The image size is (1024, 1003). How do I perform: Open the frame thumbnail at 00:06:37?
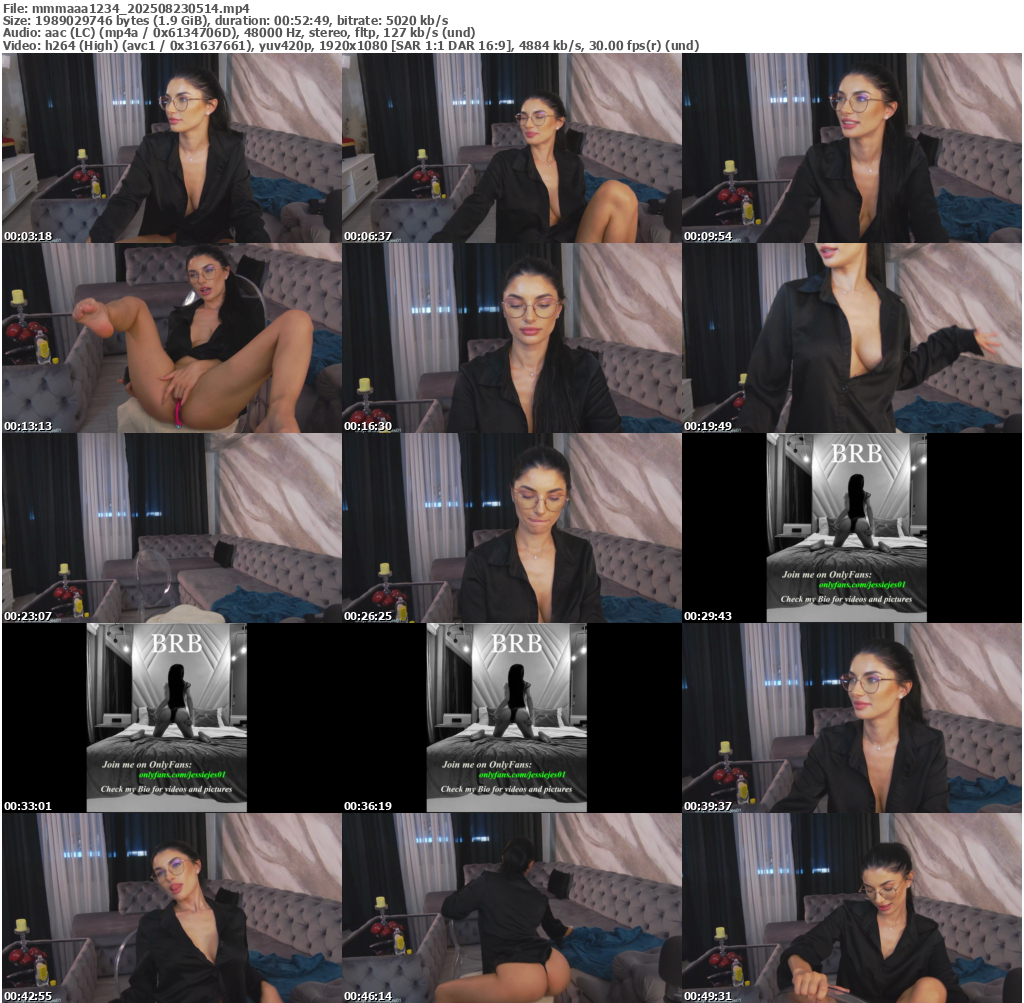(511, 148)
